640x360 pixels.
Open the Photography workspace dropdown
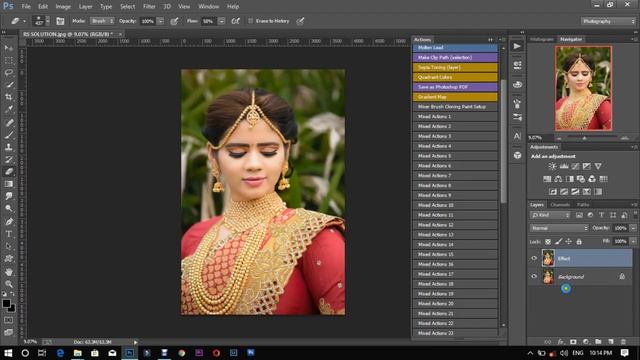608,21
